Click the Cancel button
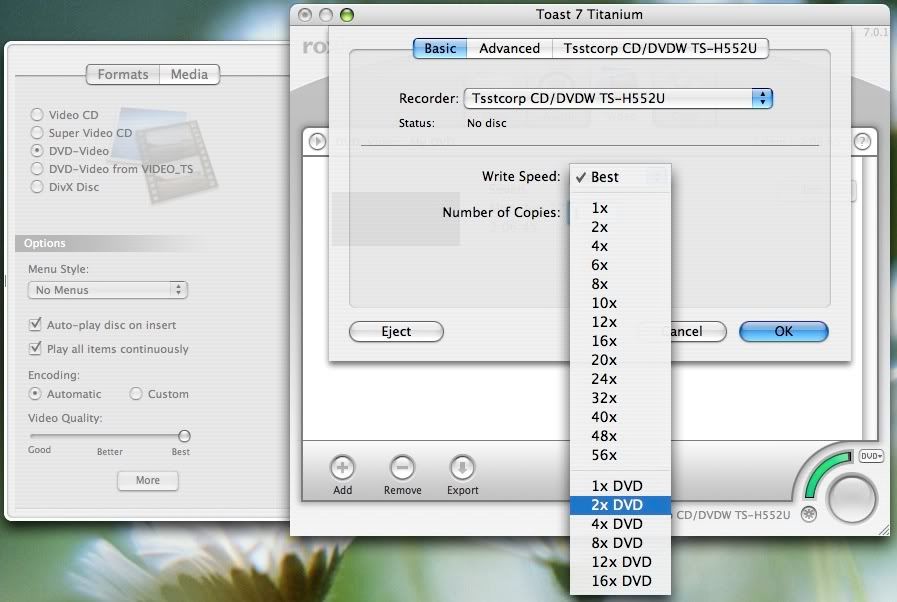Viewport: 897px width, 602px height. click(698, 331)
